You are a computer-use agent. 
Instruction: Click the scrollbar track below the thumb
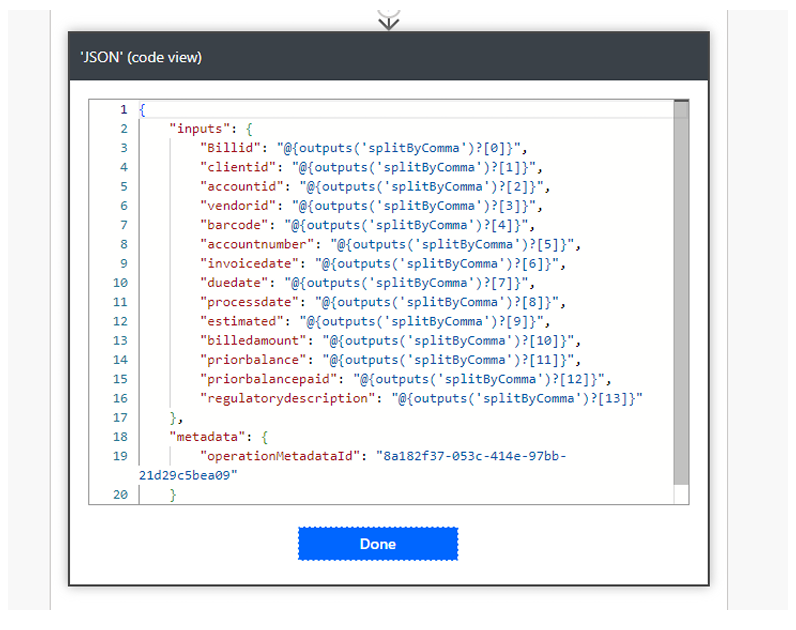coord(681,494)
